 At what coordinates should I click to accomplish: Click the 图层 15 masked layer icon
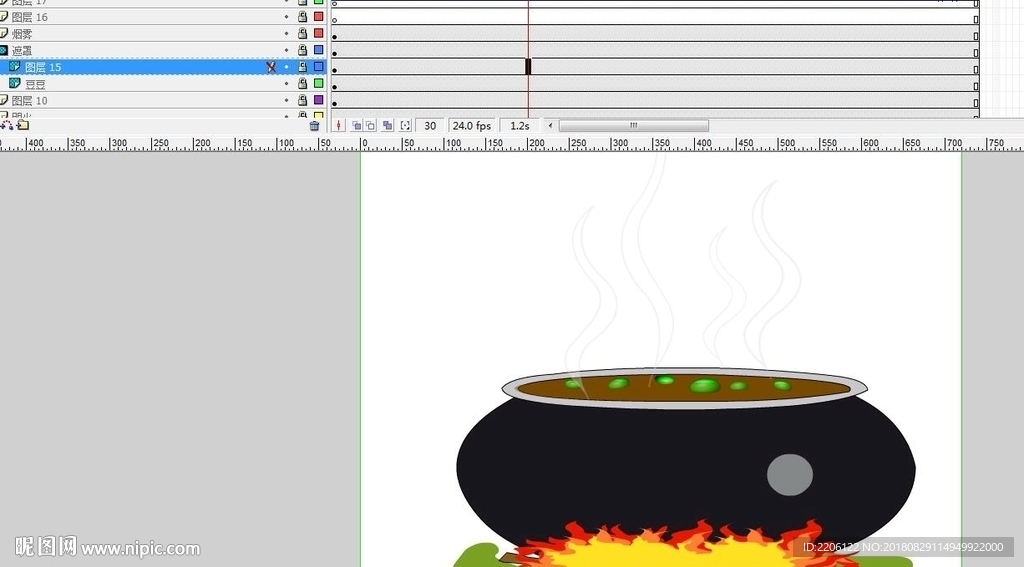(14, 67)
